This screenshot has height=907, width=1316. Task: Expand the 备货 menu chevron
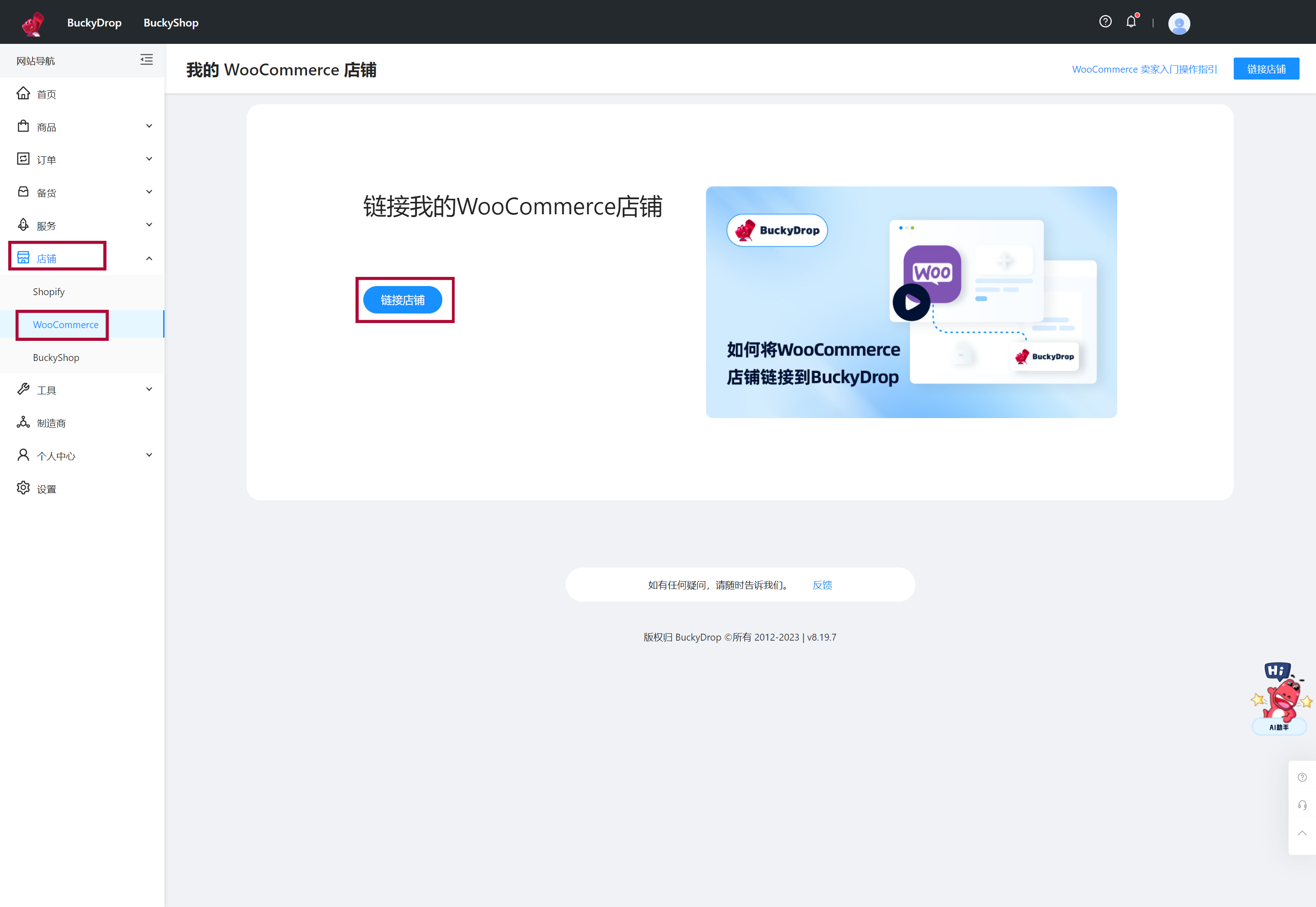(x=149, y=192)
